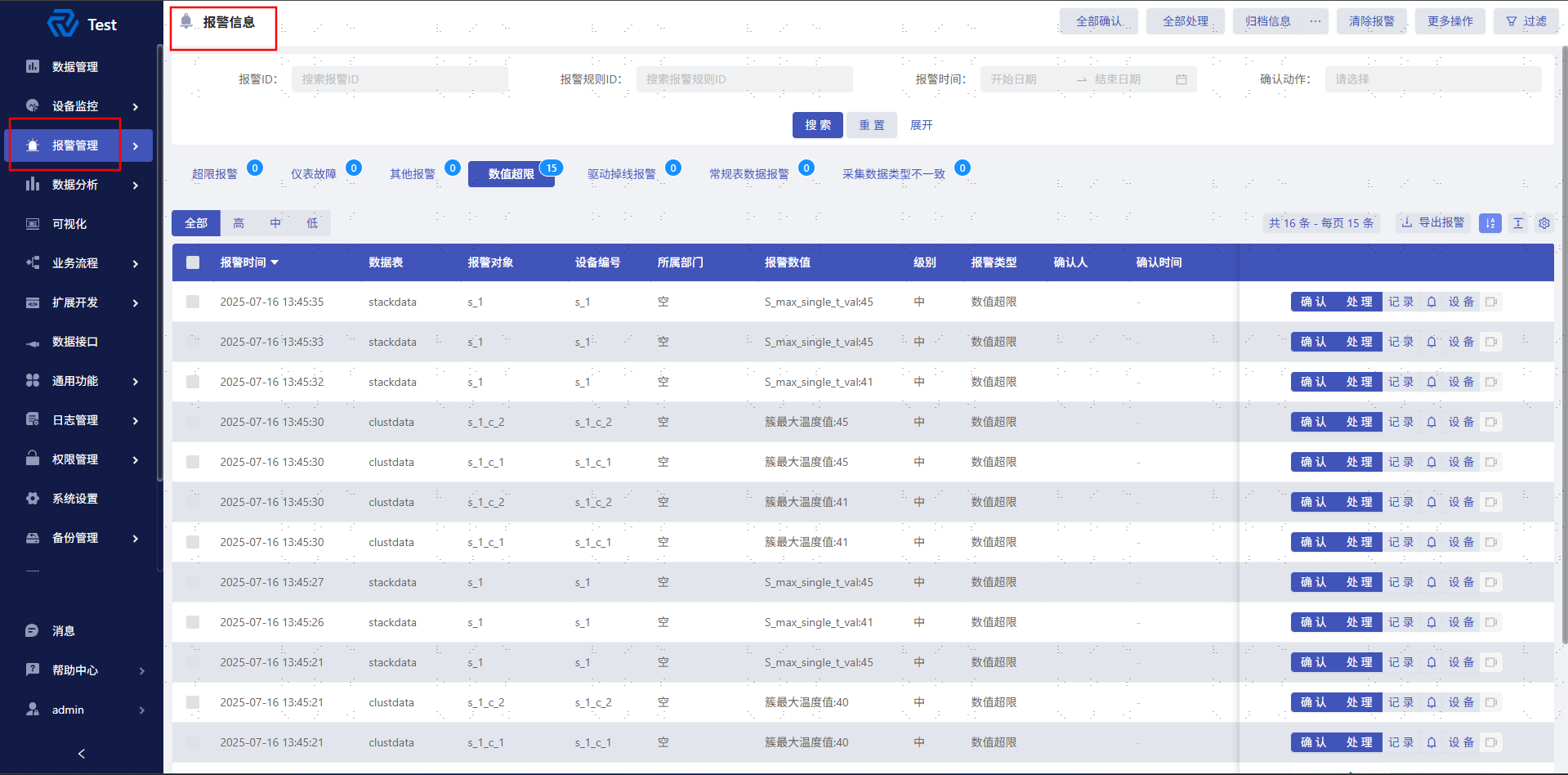Switch to the 其他报警 tab
The height and width of the screenshot is (775, 1568).
[x=413, y=174]
